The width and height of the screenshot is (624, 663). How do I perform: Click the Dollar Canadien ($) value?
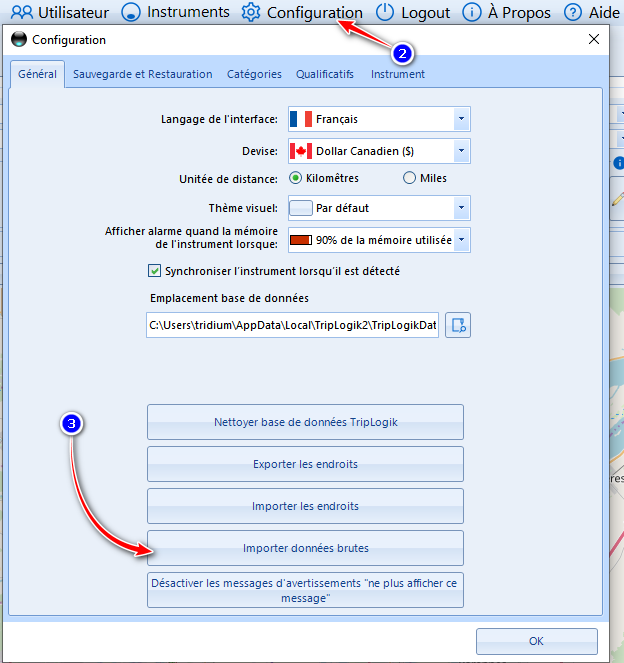365,151
